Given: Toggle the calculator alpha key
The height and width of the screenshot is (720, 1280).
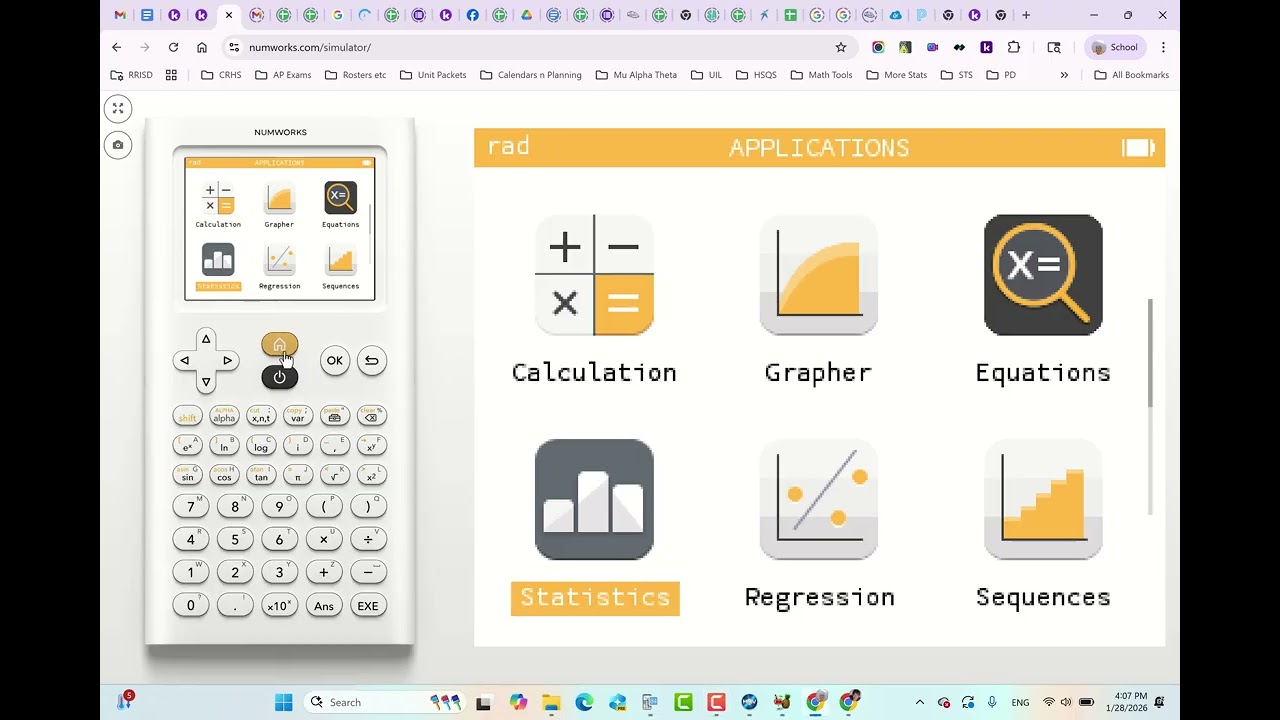Looking at the screenshot, I should click(x=224, y=417).
